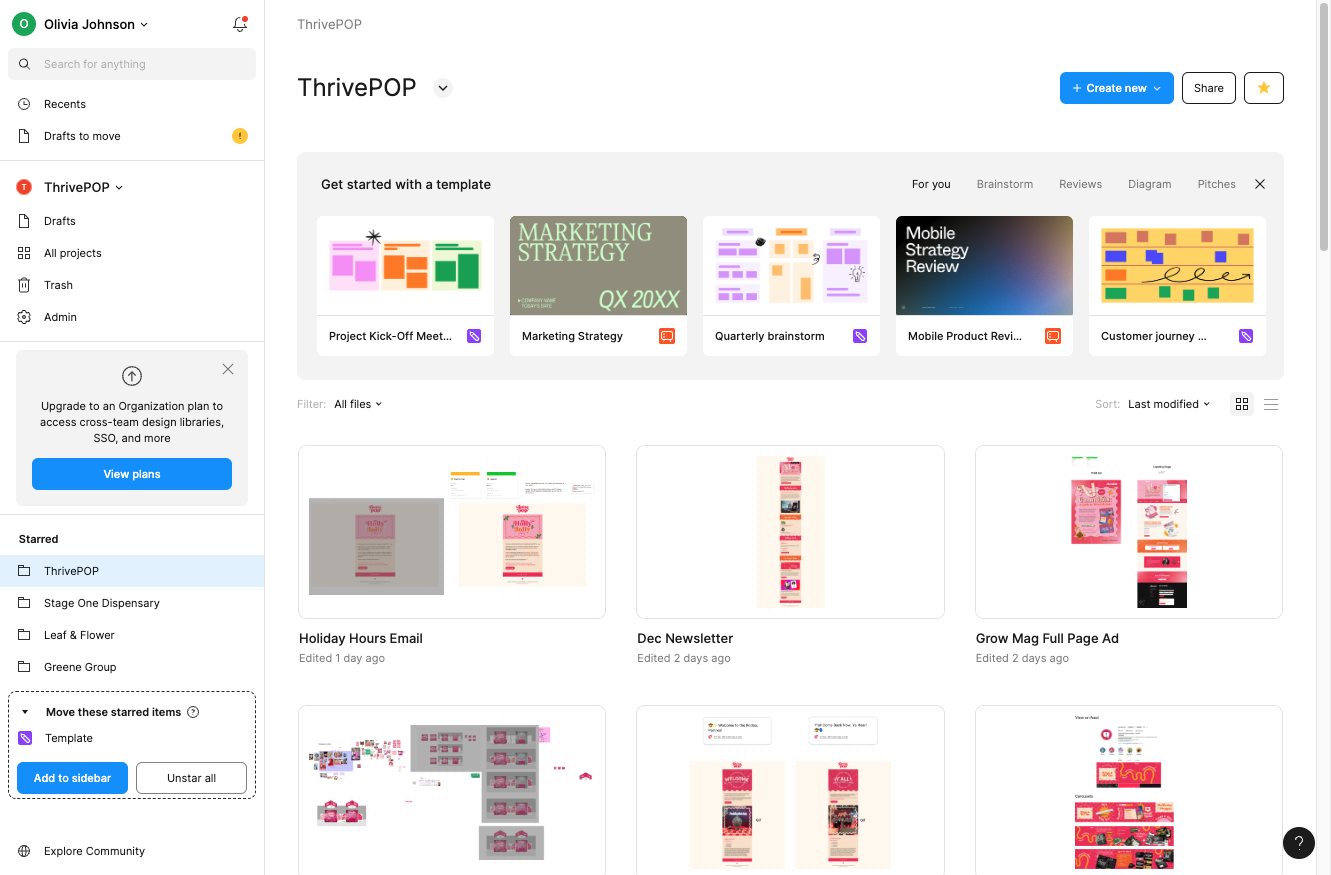Click Slides icon on Mobile Product Review card
1331x875 pixels.
click(1053, 336)
